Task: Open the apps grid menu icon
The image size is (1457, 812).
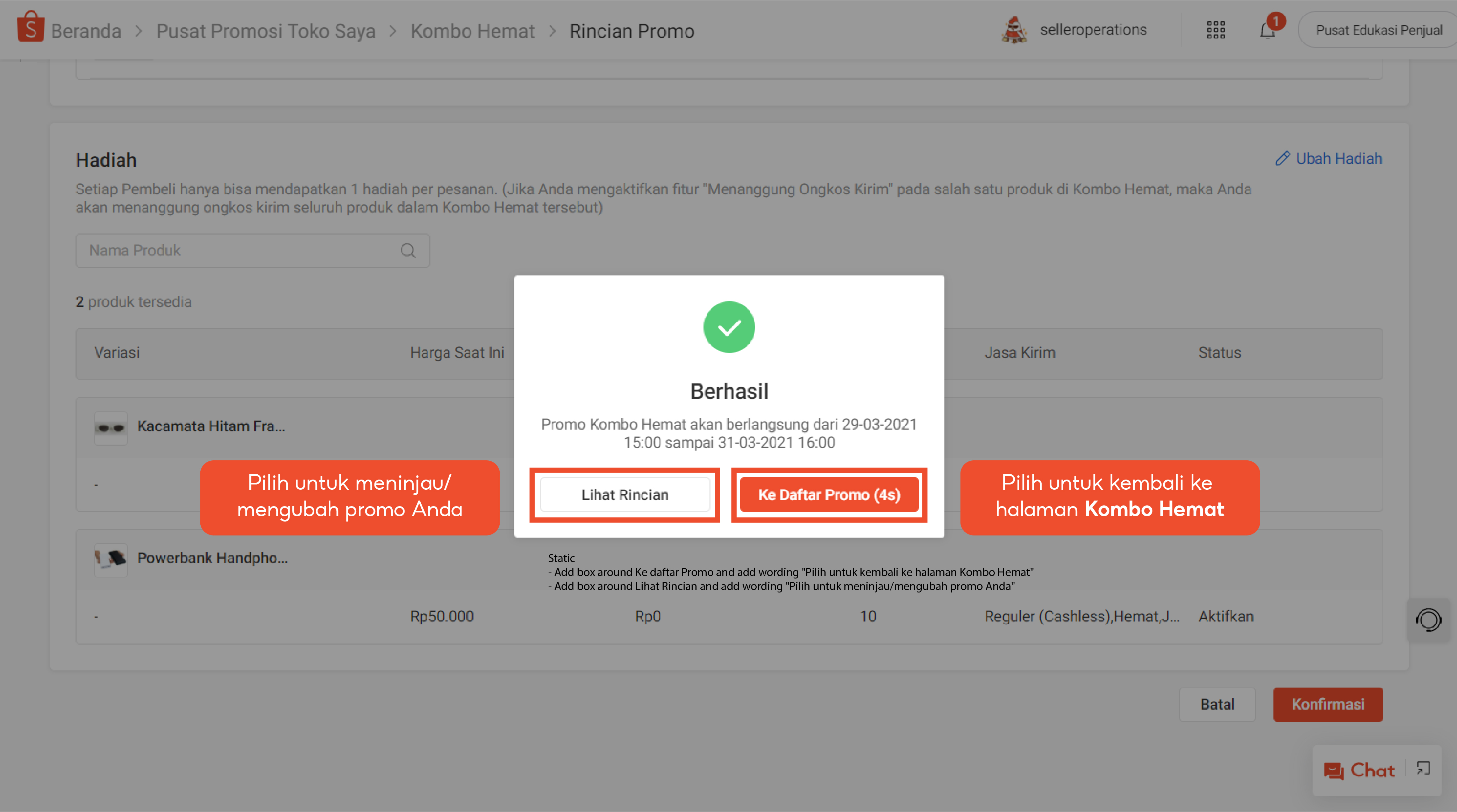Action: 1215,30
